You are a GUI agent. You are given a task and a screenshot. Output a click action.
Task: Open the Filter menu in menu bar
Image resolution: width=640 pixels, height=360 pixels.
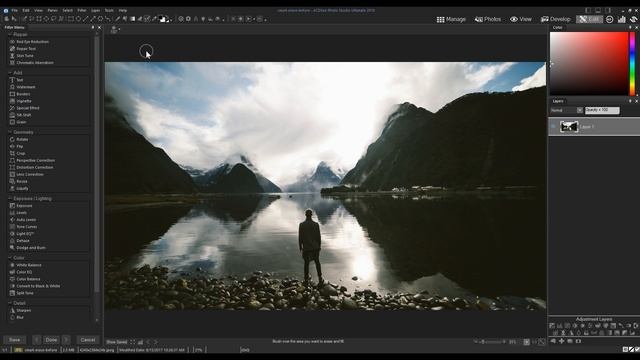(82, 10)
